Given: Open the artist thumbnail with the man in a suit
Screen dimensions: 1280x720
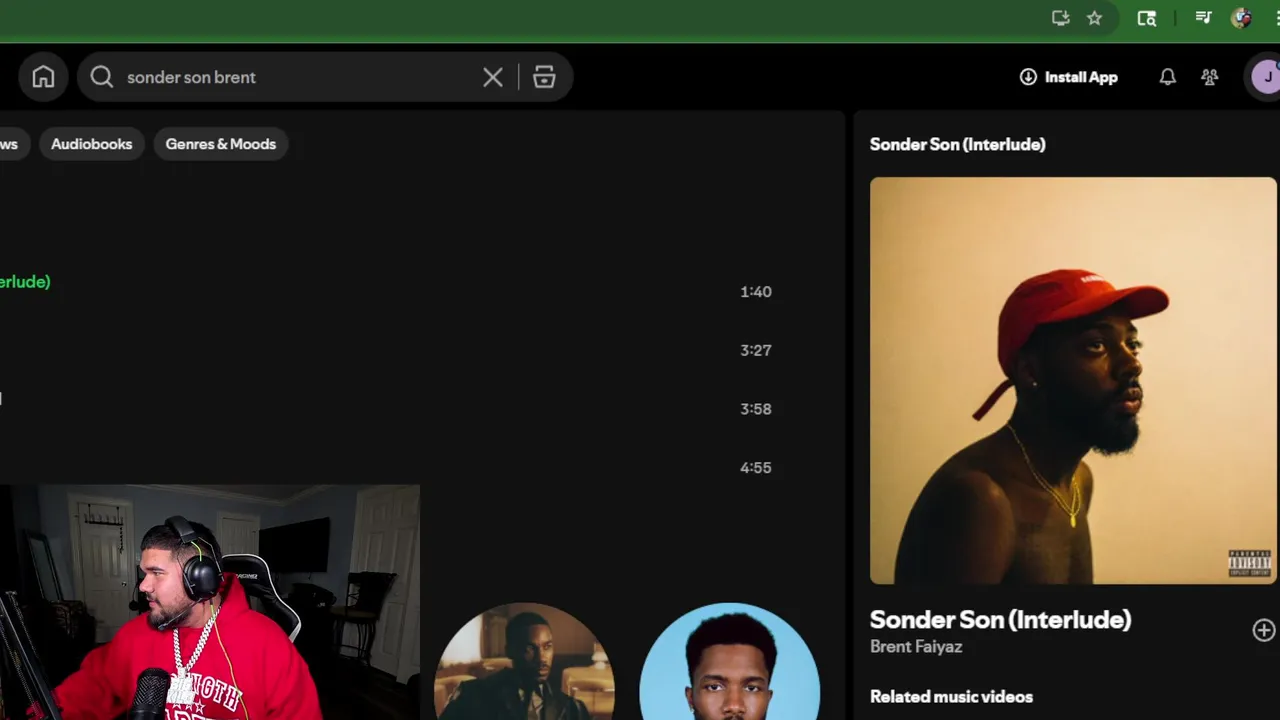Looking at the screenshot, I should point(524,661).
